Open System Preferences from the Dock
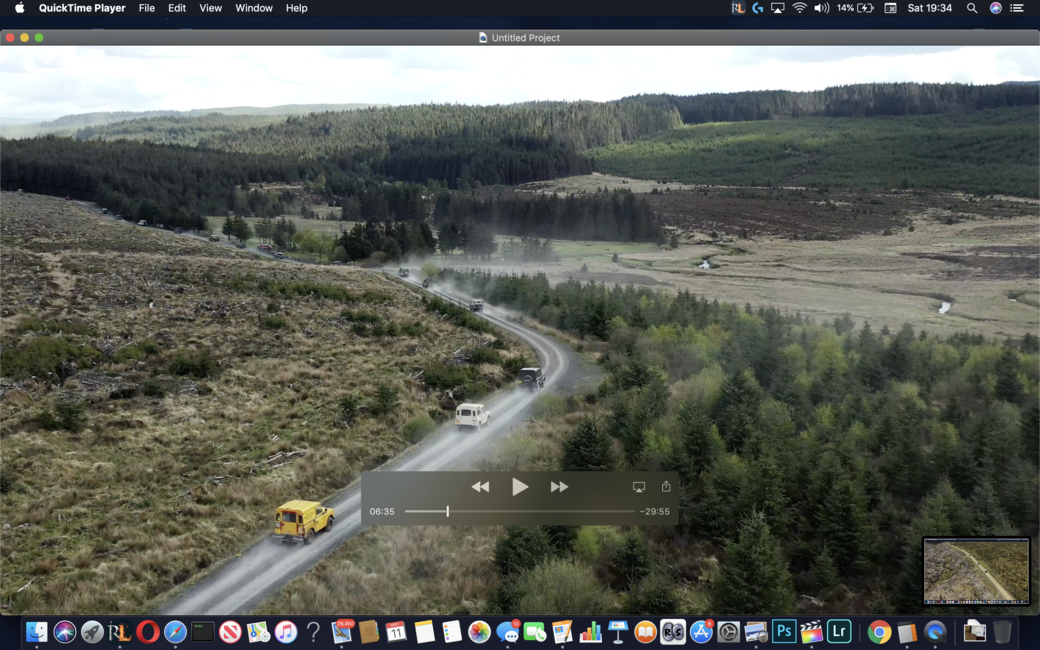This screenshot has width=1040, height=650. click(x=728, y=631)
